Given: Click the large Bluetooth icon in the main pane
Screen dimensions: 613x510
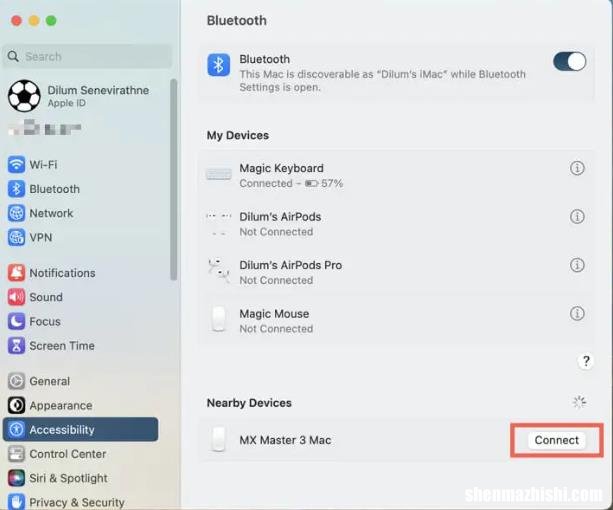Looking at the screenshot, I should (219, 65).
